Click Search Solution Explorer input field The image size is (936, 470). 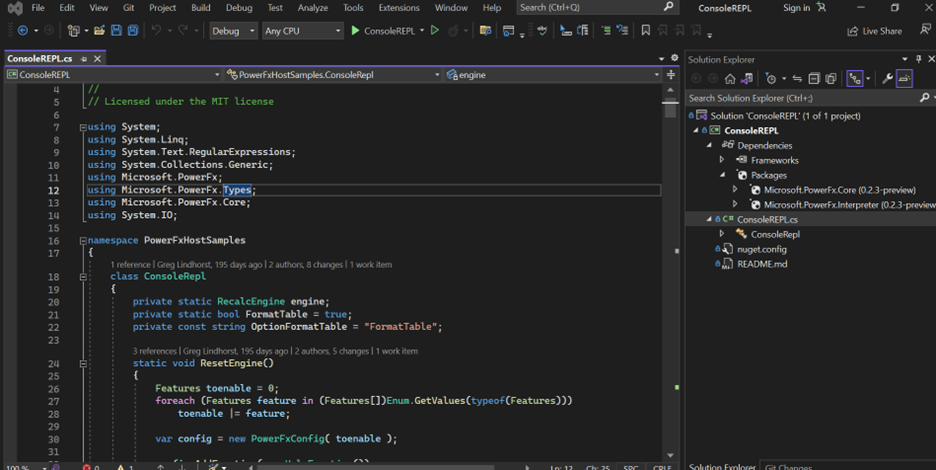(x=801, y=98)
